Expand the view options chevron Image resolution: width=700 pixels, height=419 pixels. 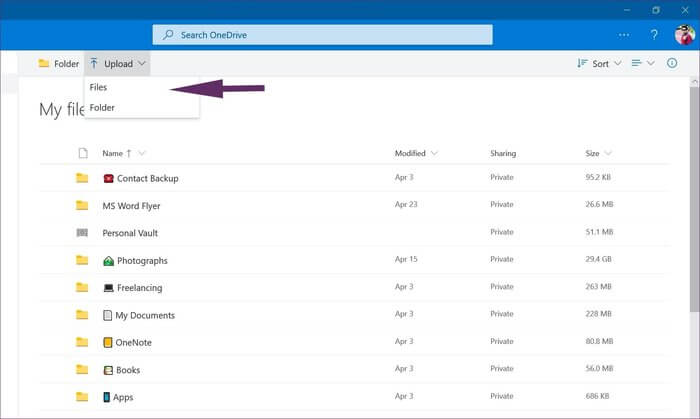651,63
